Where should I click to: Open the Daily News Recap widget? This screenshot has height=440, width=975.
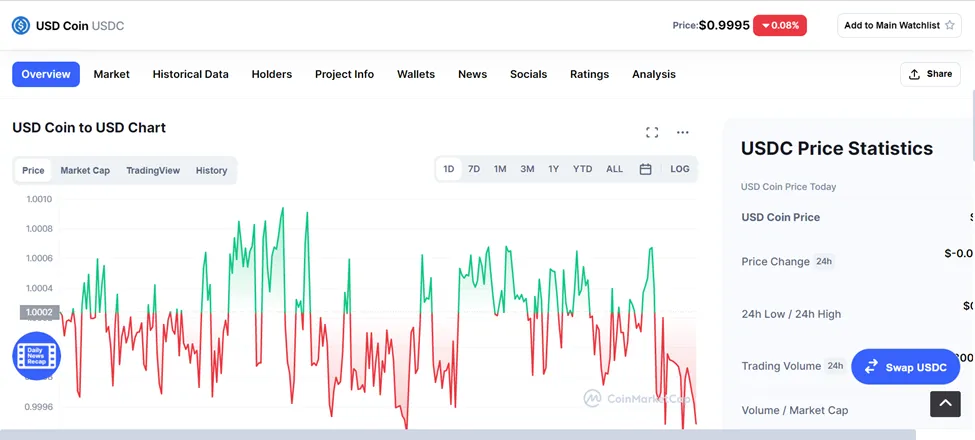click(36, 355)
